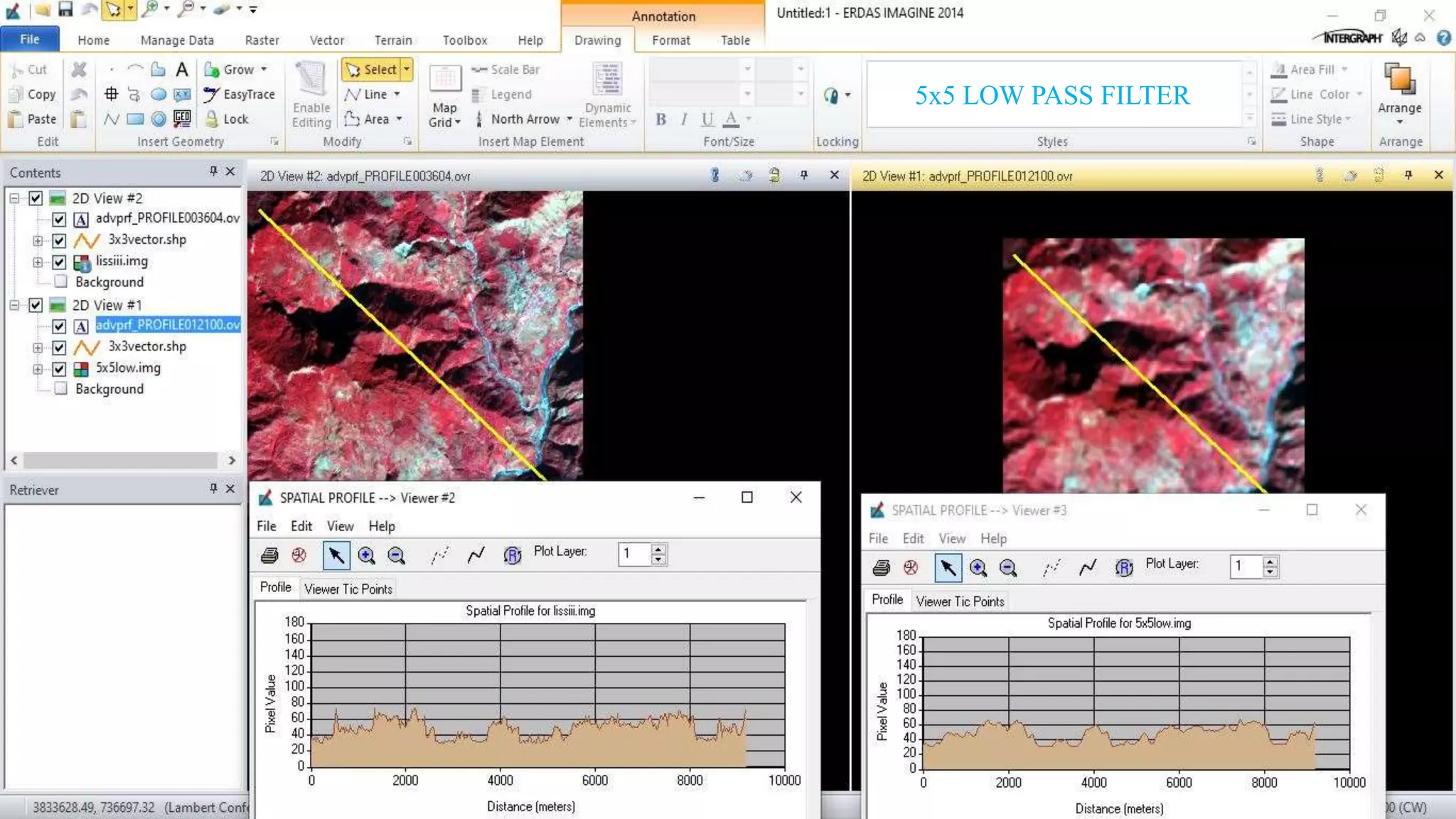Uncheck lissiii.img layer visibility
Viewport: 1456px width, 819px height.
point(59,262)
